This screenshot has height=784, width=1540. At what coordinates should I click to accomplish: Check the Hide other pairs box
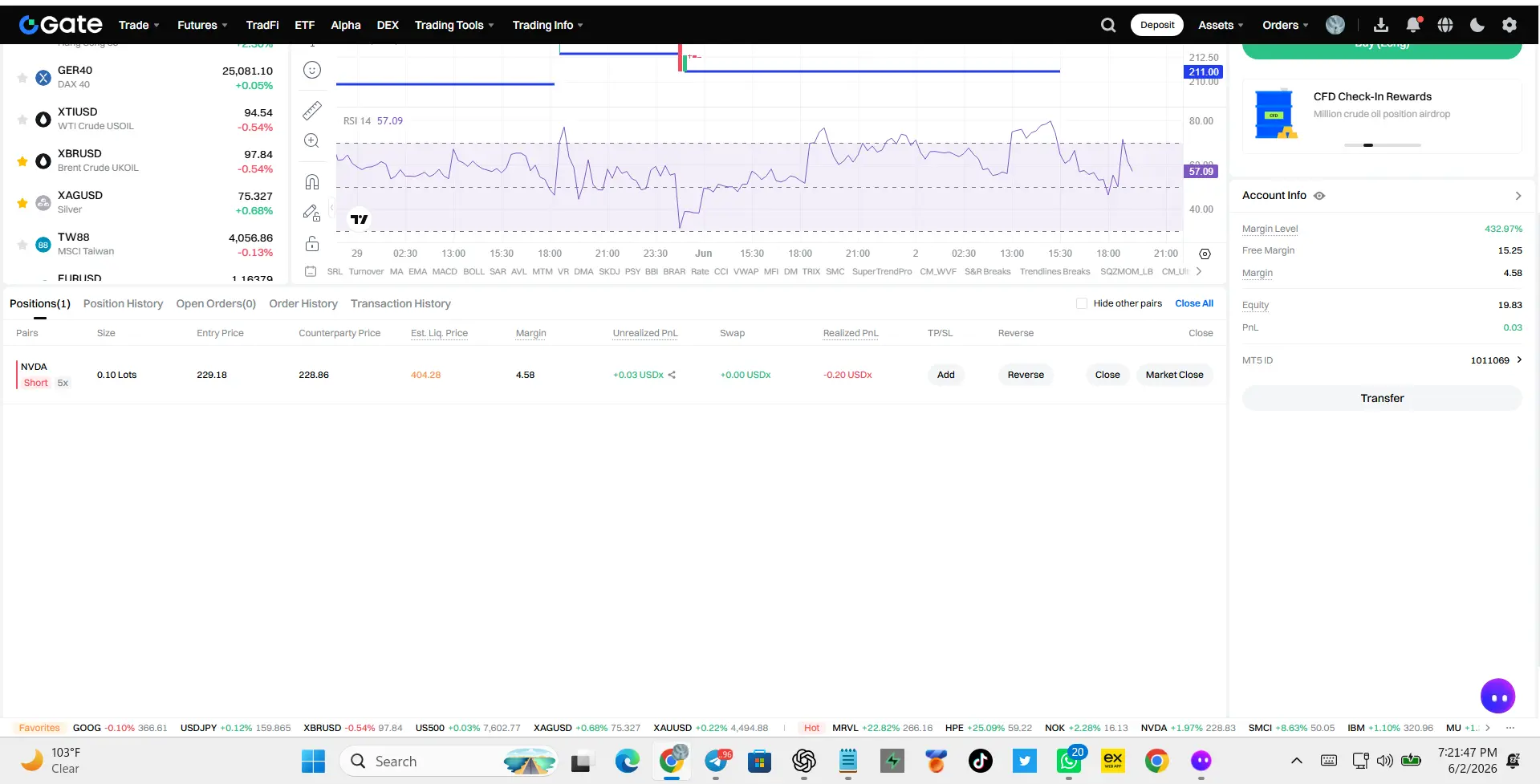coord(1082,303)
